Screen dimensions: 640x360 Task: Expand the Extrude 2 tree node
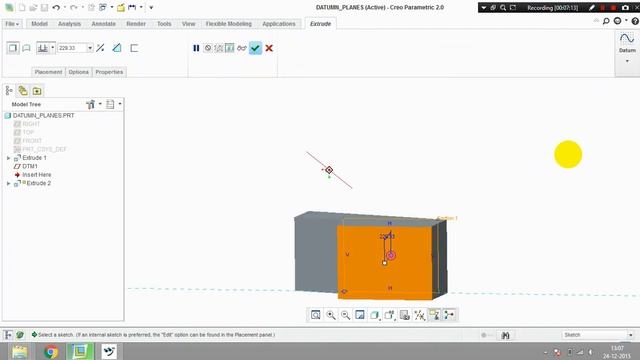click(8, 184)
